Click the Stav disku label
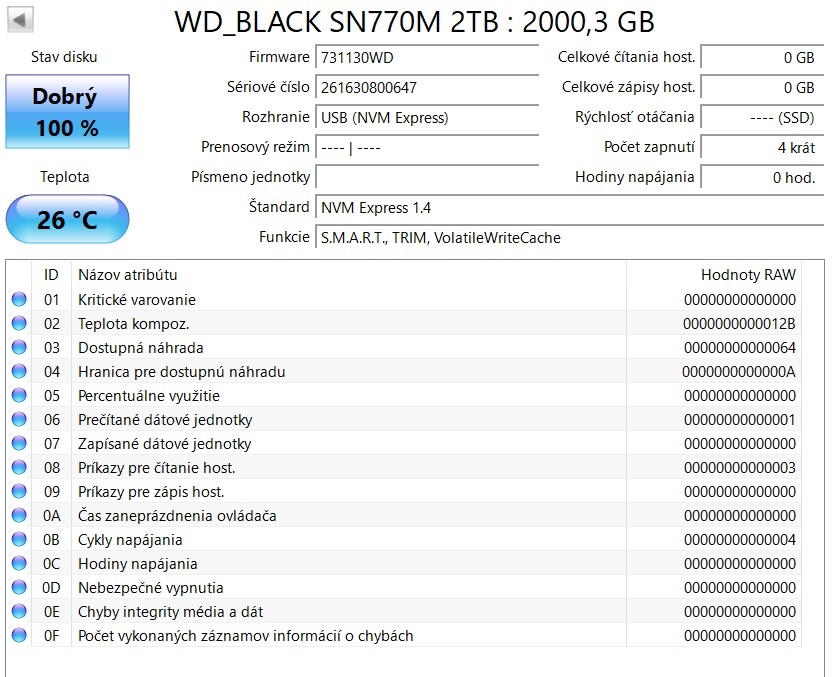 pos(64,57)
